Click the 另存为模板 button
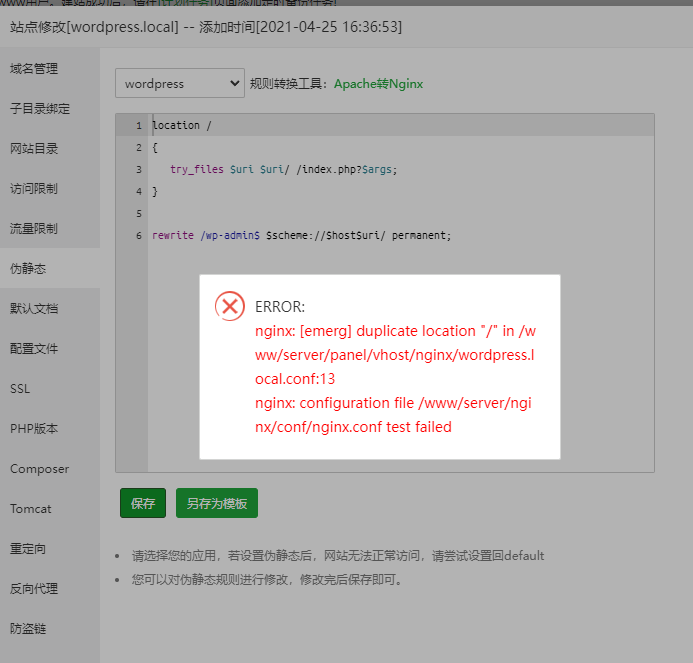The image size is (693, 663). coord(217,503)
